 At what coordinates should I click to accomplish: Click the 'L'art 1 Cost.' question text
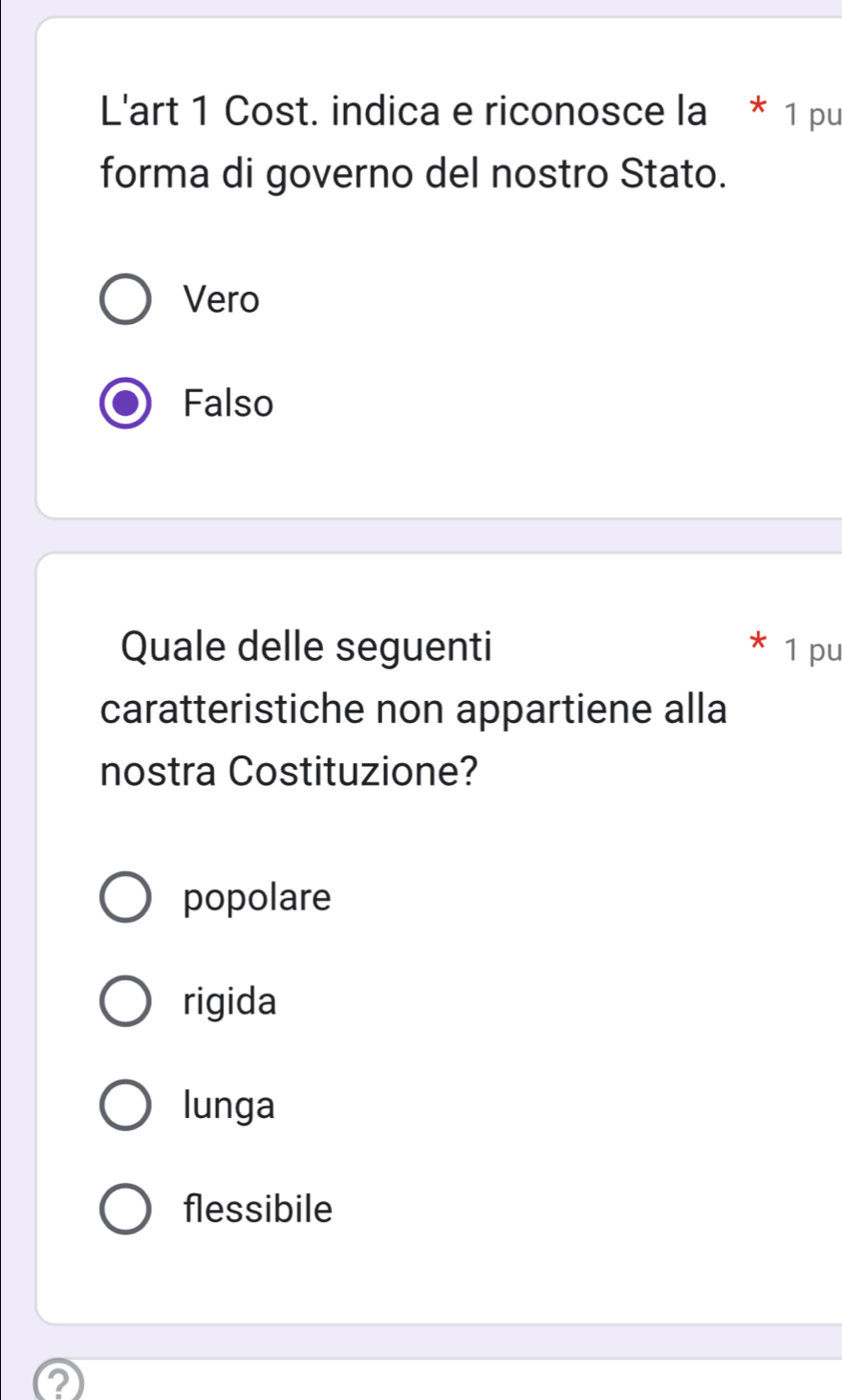click(404, 112)
